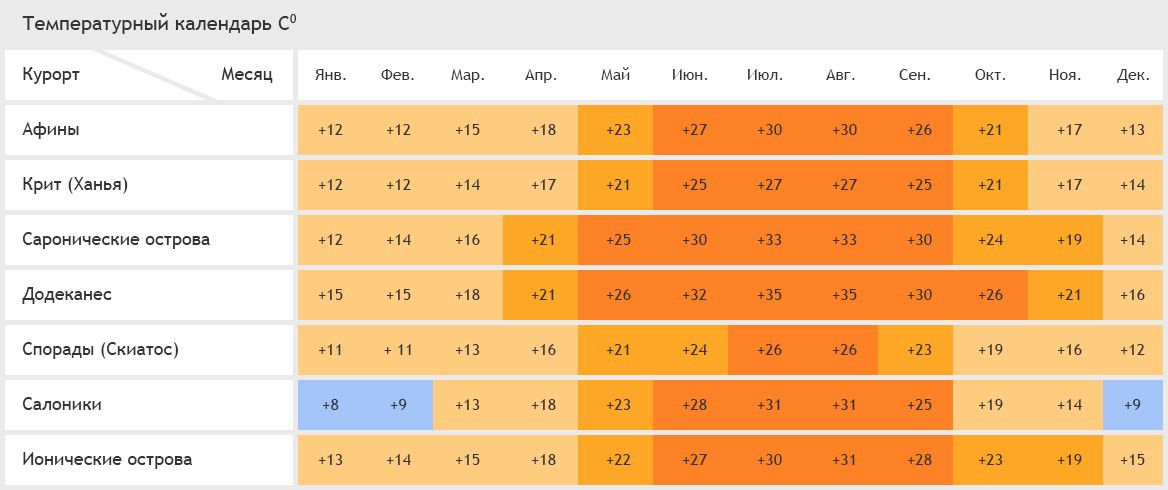Select the "Крит (Ханья)" resort name
This screenshot has height=490, width=1168.
76,185
